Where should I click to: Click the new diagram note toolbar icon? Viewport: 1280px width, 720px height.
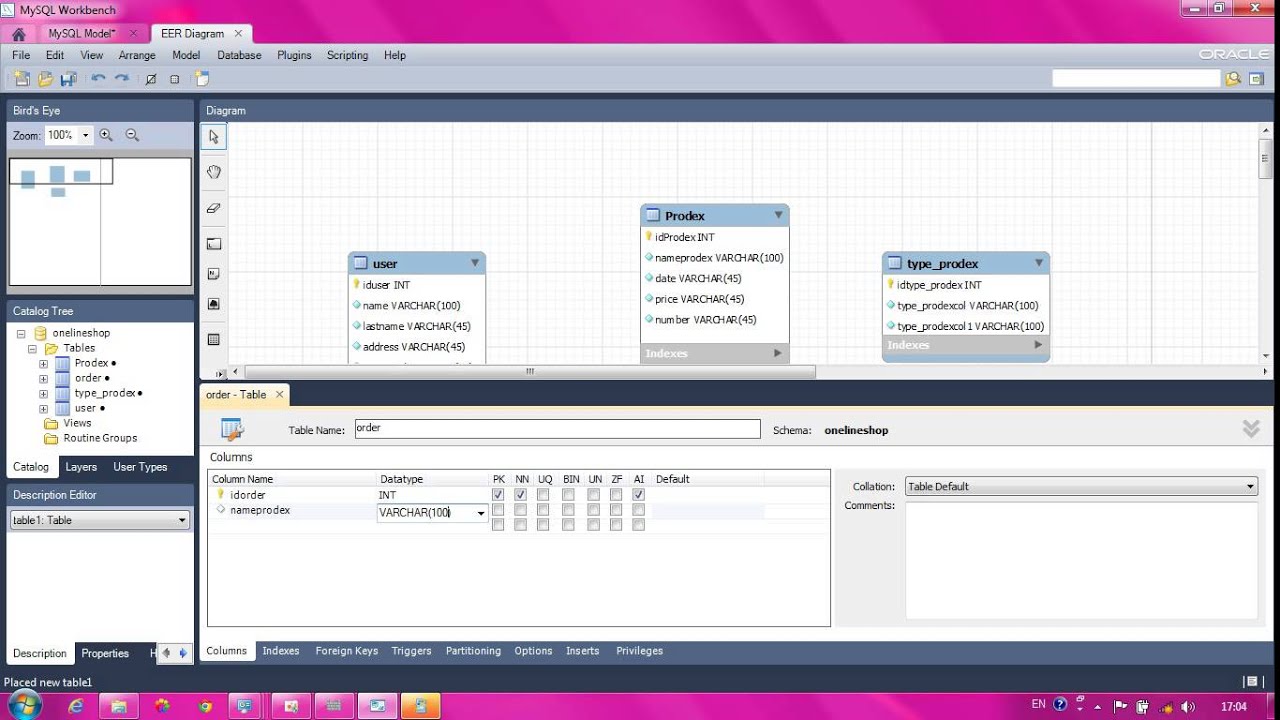202,78
